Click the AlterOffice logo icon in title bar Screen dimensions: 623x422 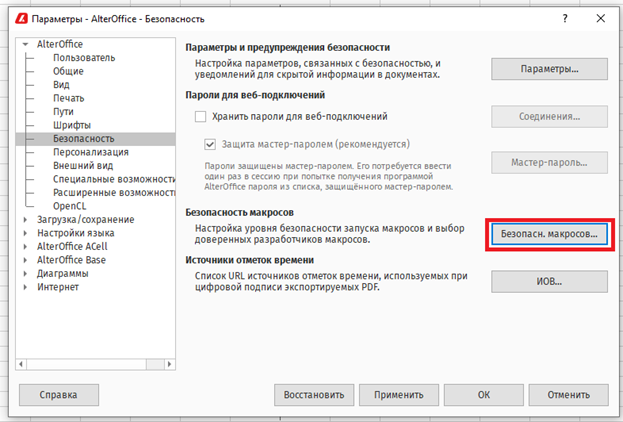coord(21,19)
